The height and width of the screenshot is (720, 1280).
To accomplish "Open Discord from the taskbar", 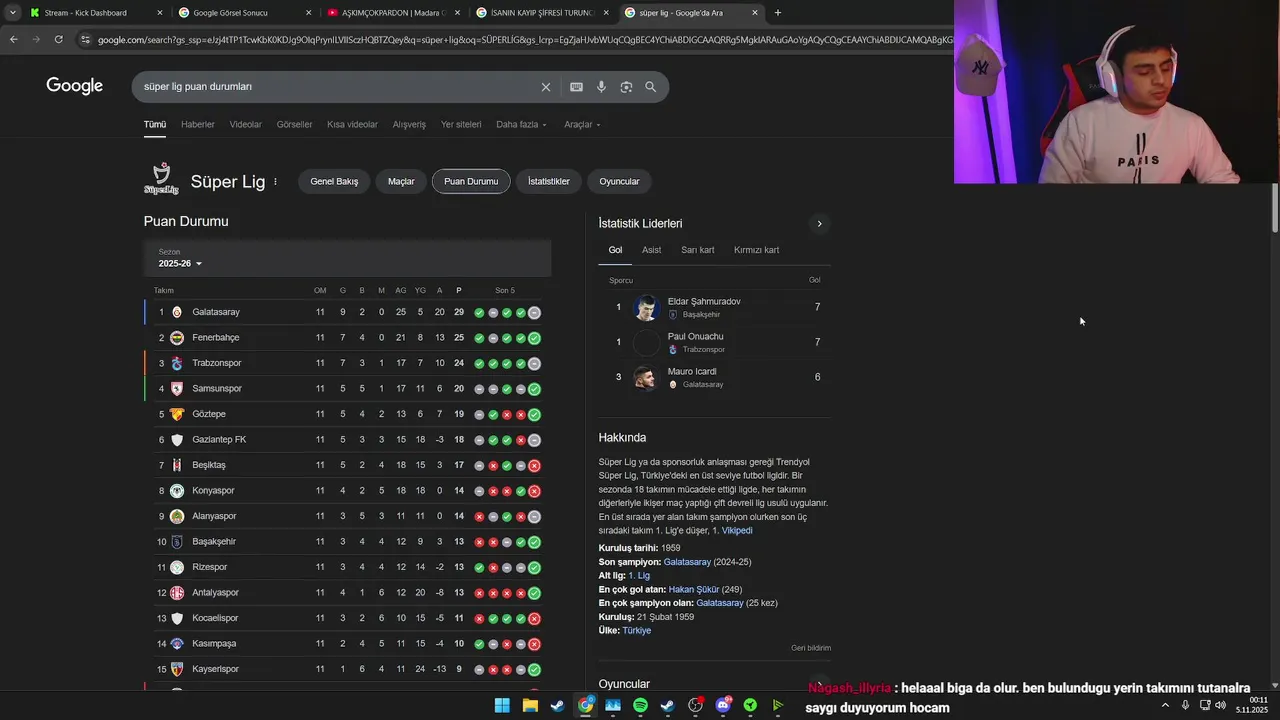I will tap(723, 706).
